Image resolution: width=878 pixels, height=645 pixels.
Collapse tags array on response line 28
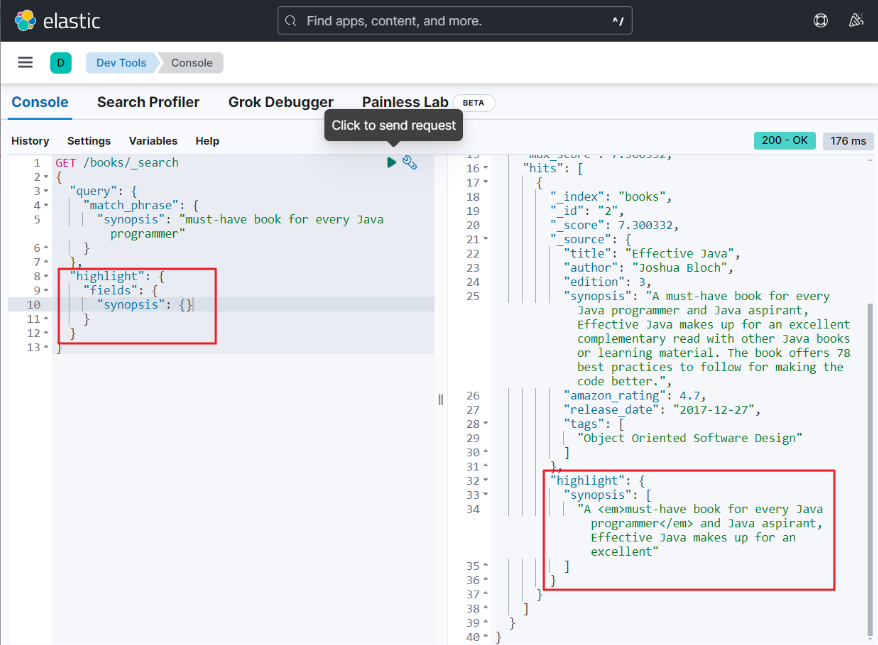485,424
